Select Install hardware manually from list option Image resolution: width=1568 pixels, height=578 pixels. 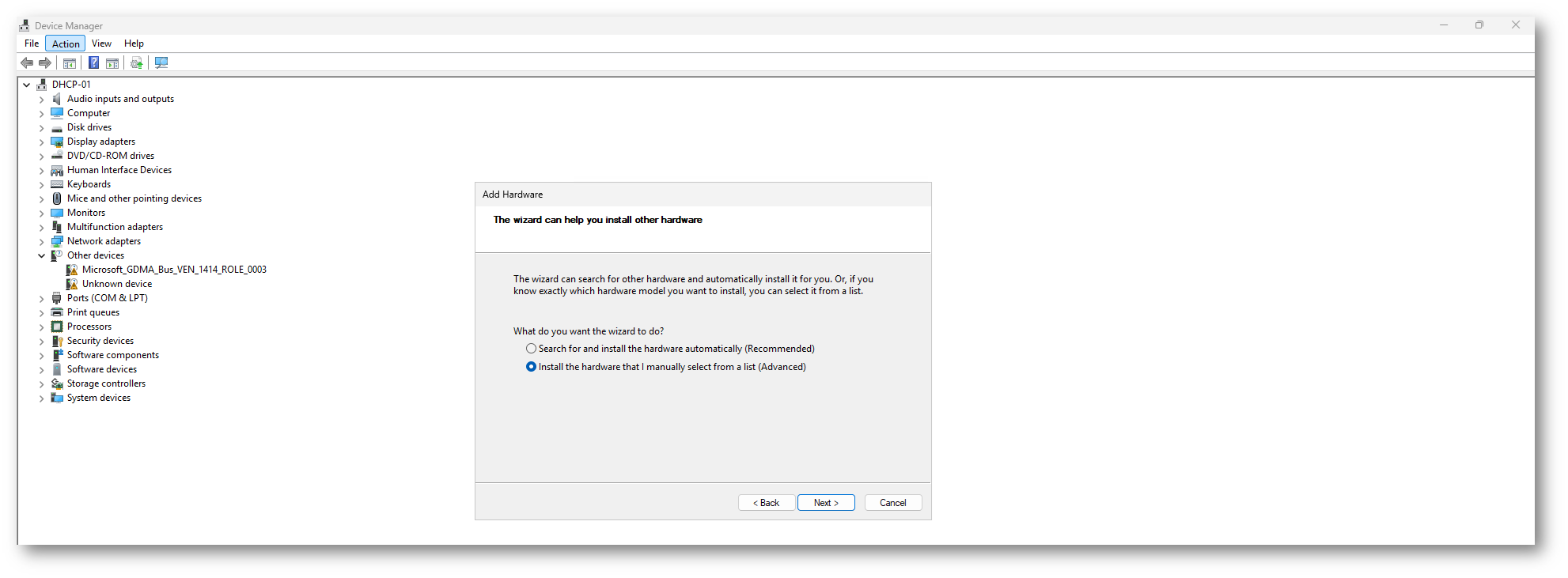(532, 367)
